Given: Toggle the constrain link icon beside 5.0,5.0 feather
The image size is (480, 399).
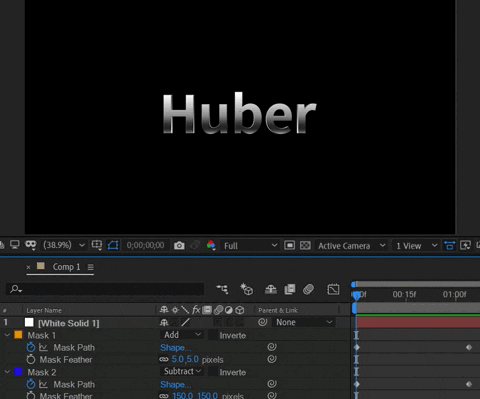Looking at the screenshot, I should [x=164, y=359].
